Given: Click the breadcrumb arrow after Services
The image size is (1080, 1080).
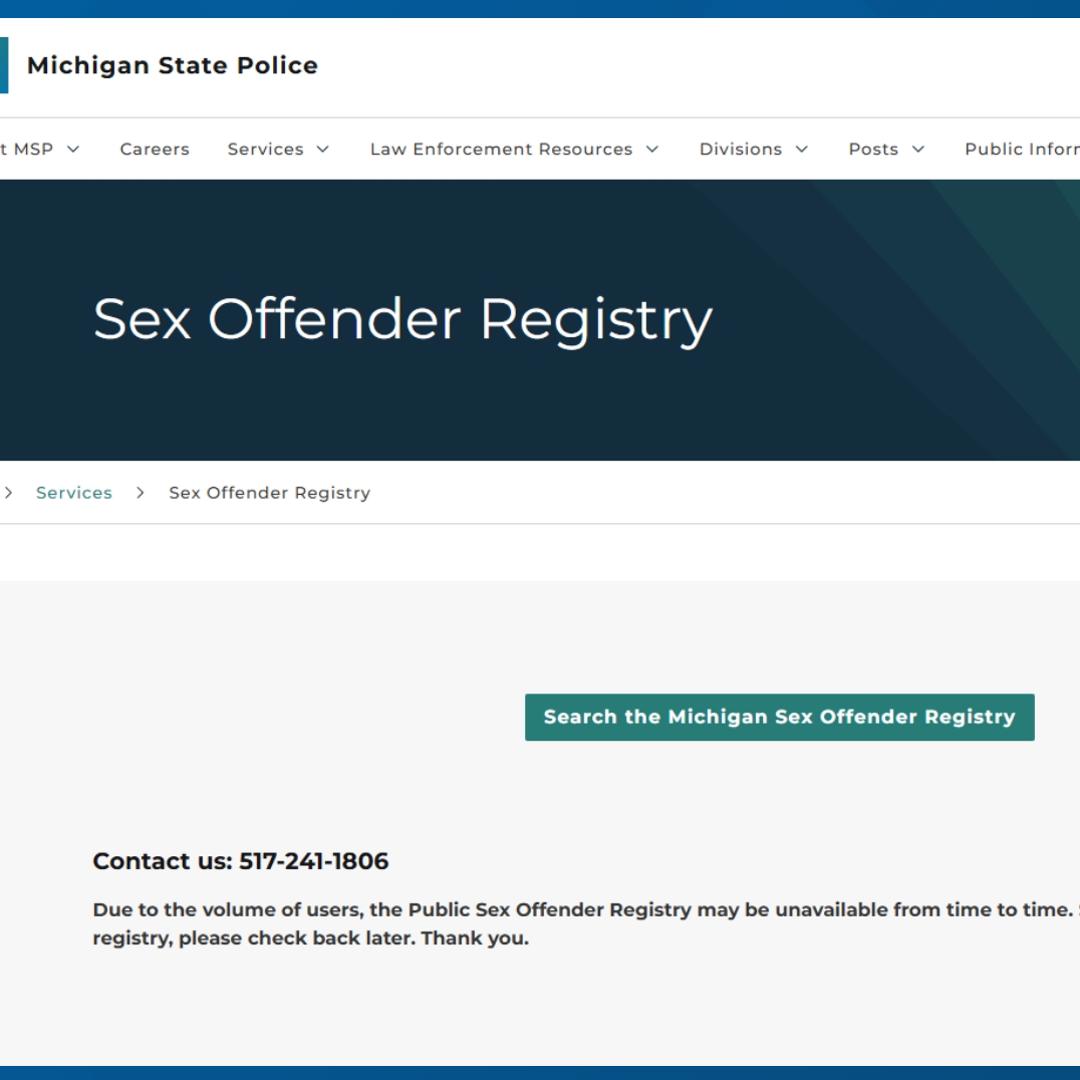Looking at the screenshot, I should pyautogui.click(x=140, y=492).
